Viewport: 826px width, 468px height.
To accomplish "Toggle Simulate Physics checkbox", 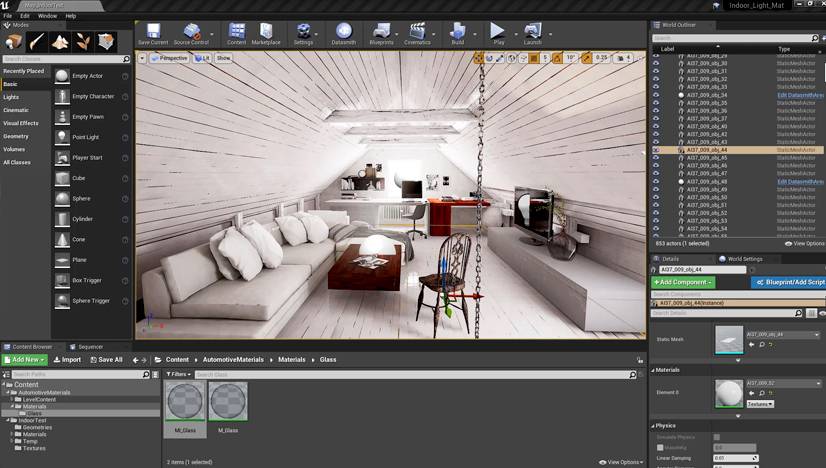I will tap(716, 437).
